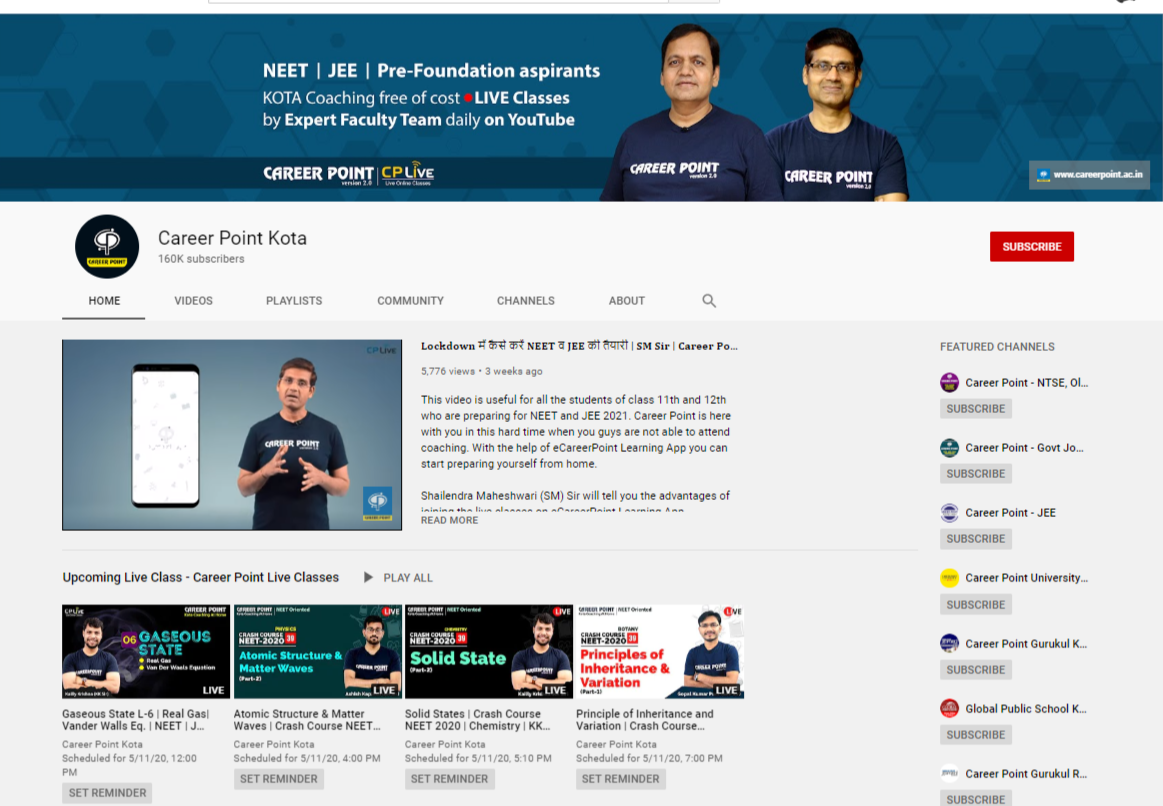Click the 160K subscribers text
Screen dimensions: 1163x806
(x=201, y=259)
